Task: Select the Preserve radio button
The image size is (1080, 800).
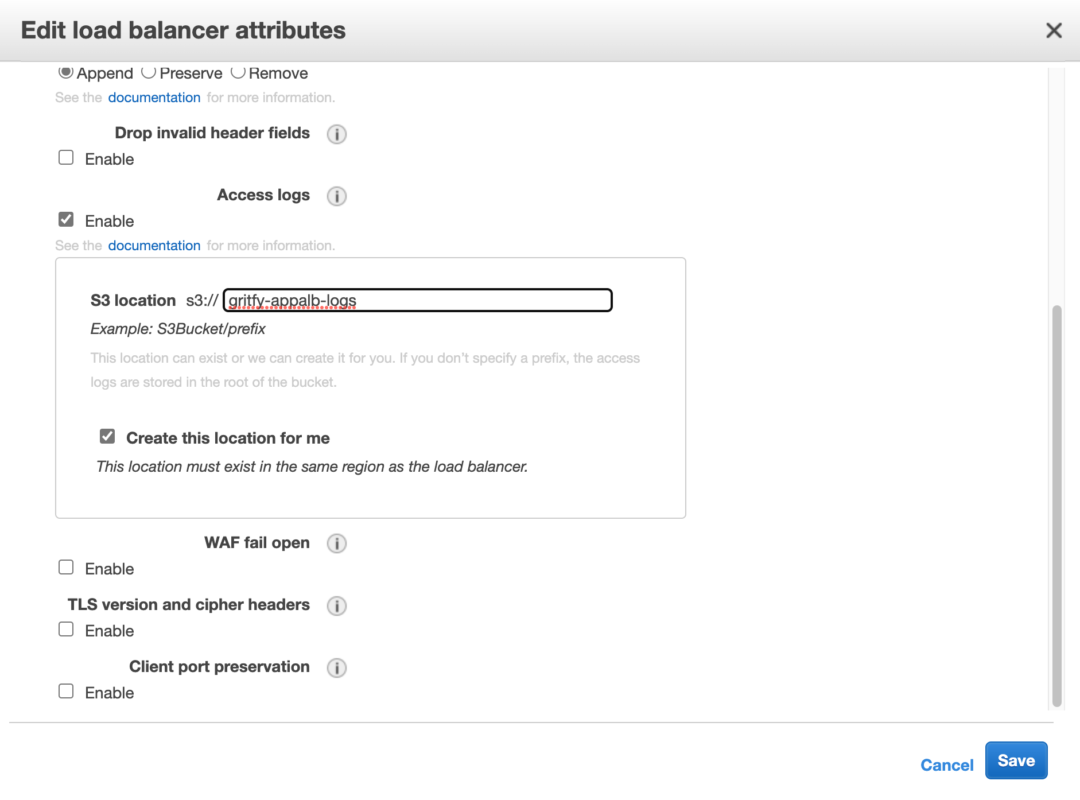Action: click(x=148, y=72)
